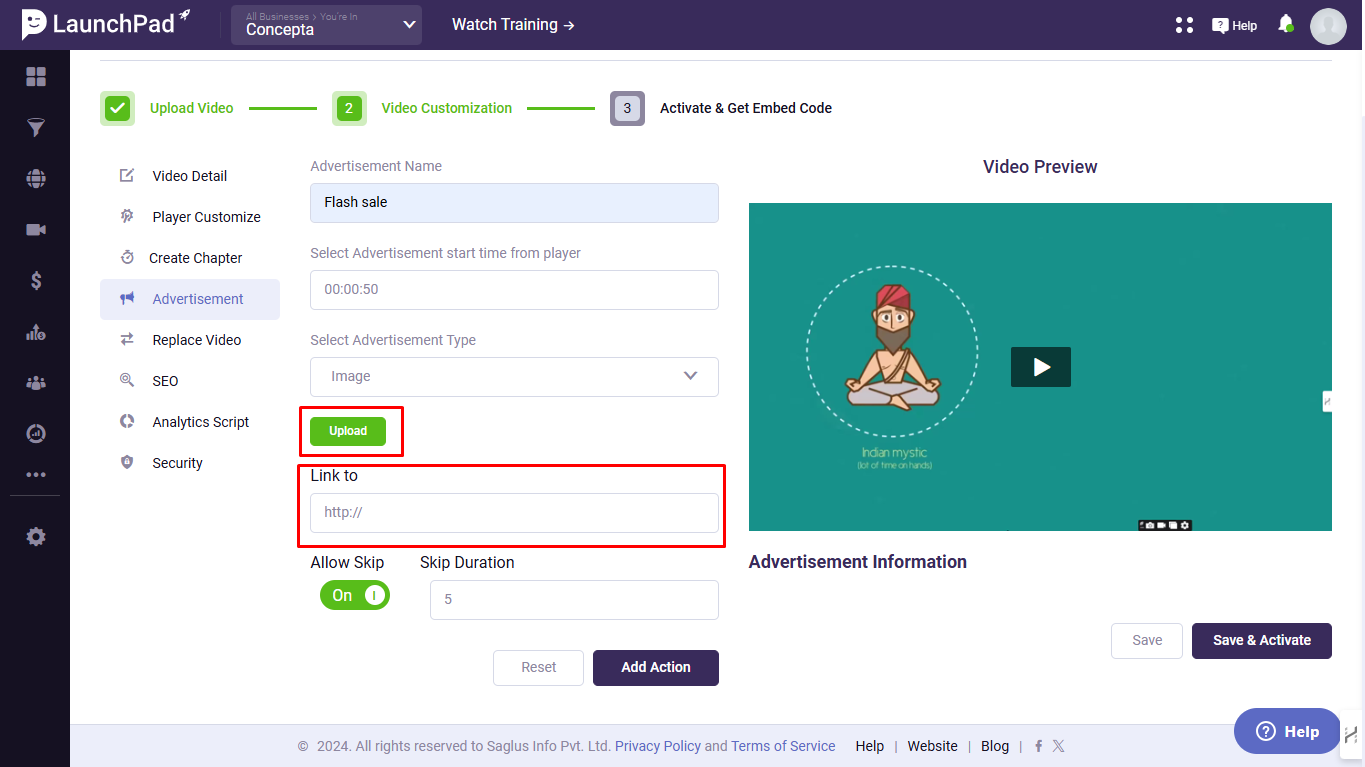Click the Player Customize gear icon
This screenshot has height=767, width=1365.
point(127,217)
